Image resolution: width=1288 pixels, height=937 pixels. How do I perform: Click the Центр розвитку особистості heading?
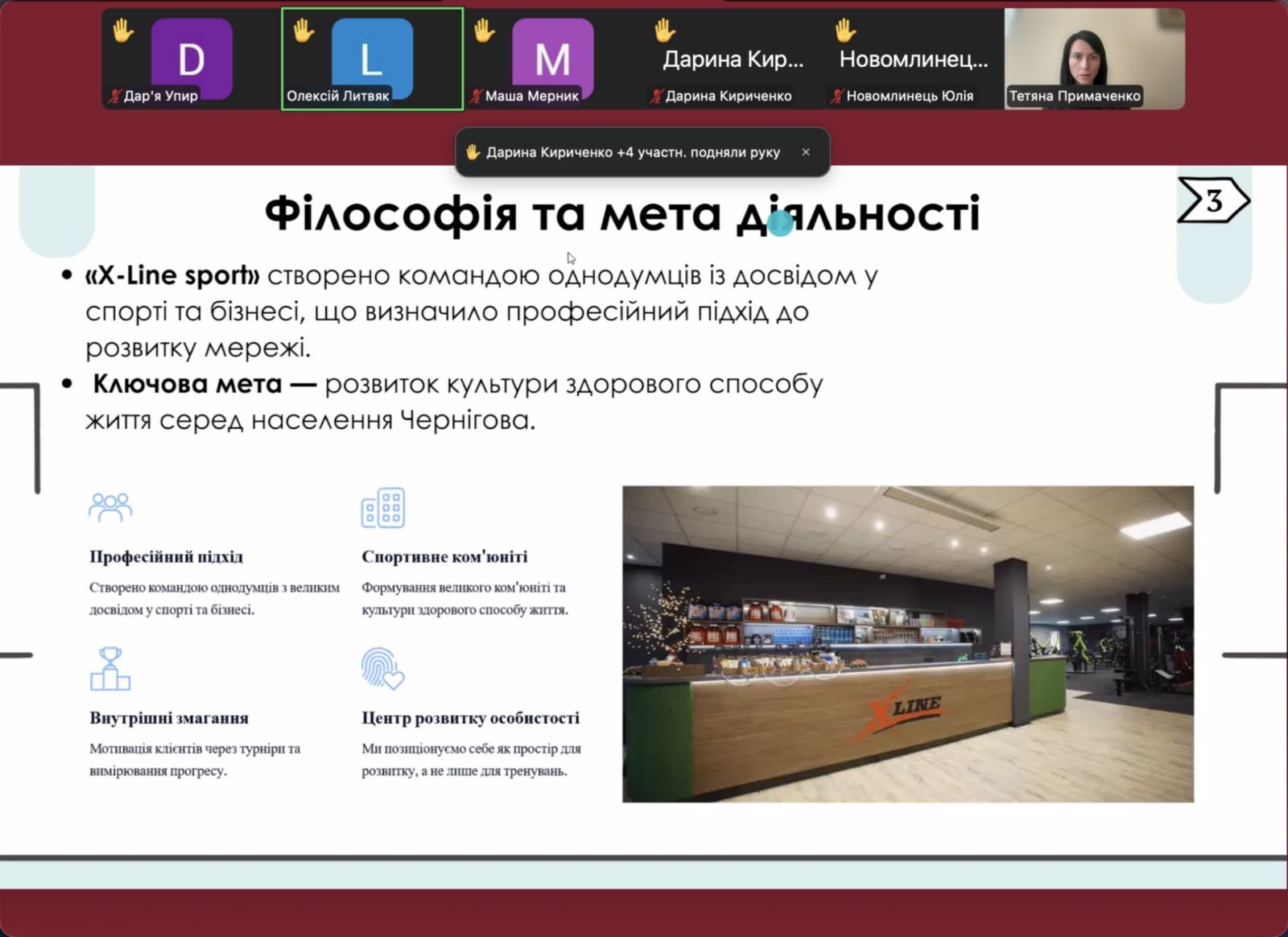470,718
